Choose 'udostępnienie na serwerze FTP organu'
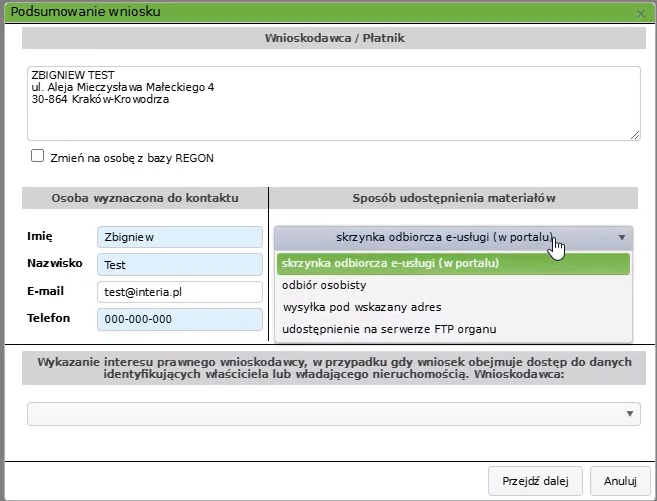Image resolution: width=657 pixels, height=501 pixels. click(453, 329)
